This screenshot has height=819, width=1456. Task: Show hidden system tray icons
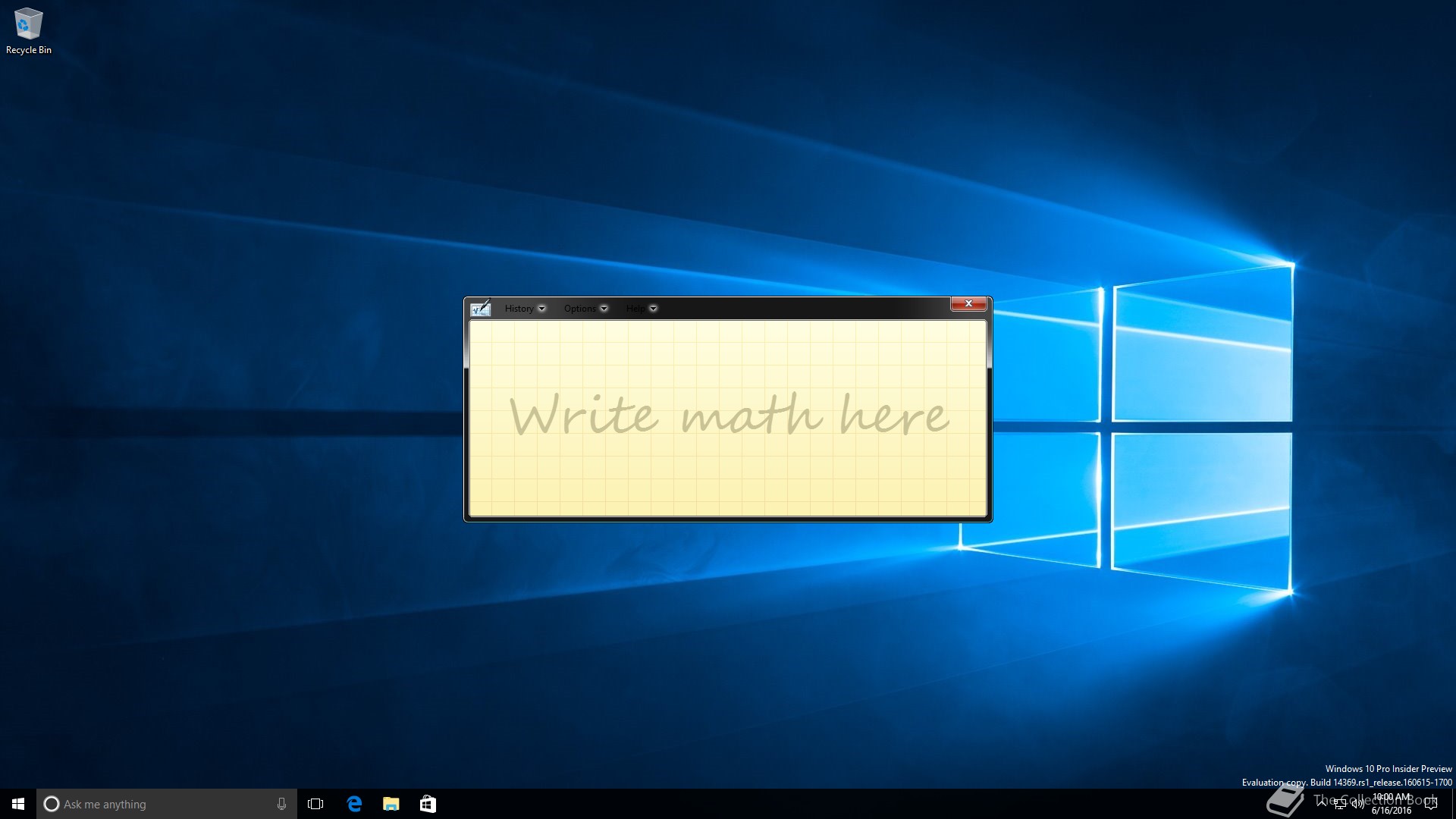click(x=1323, y=802)
